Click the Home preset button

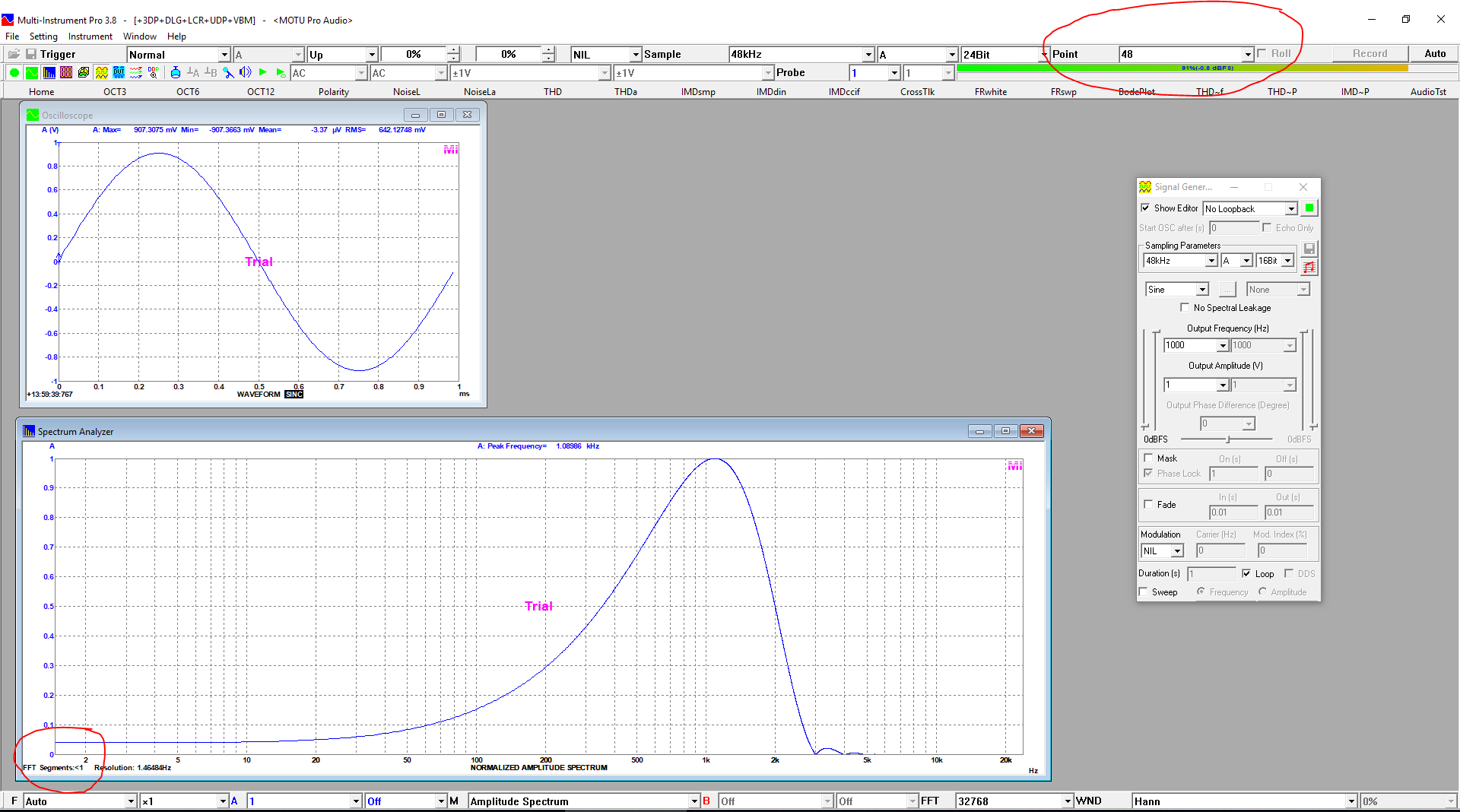pos(42,92)
